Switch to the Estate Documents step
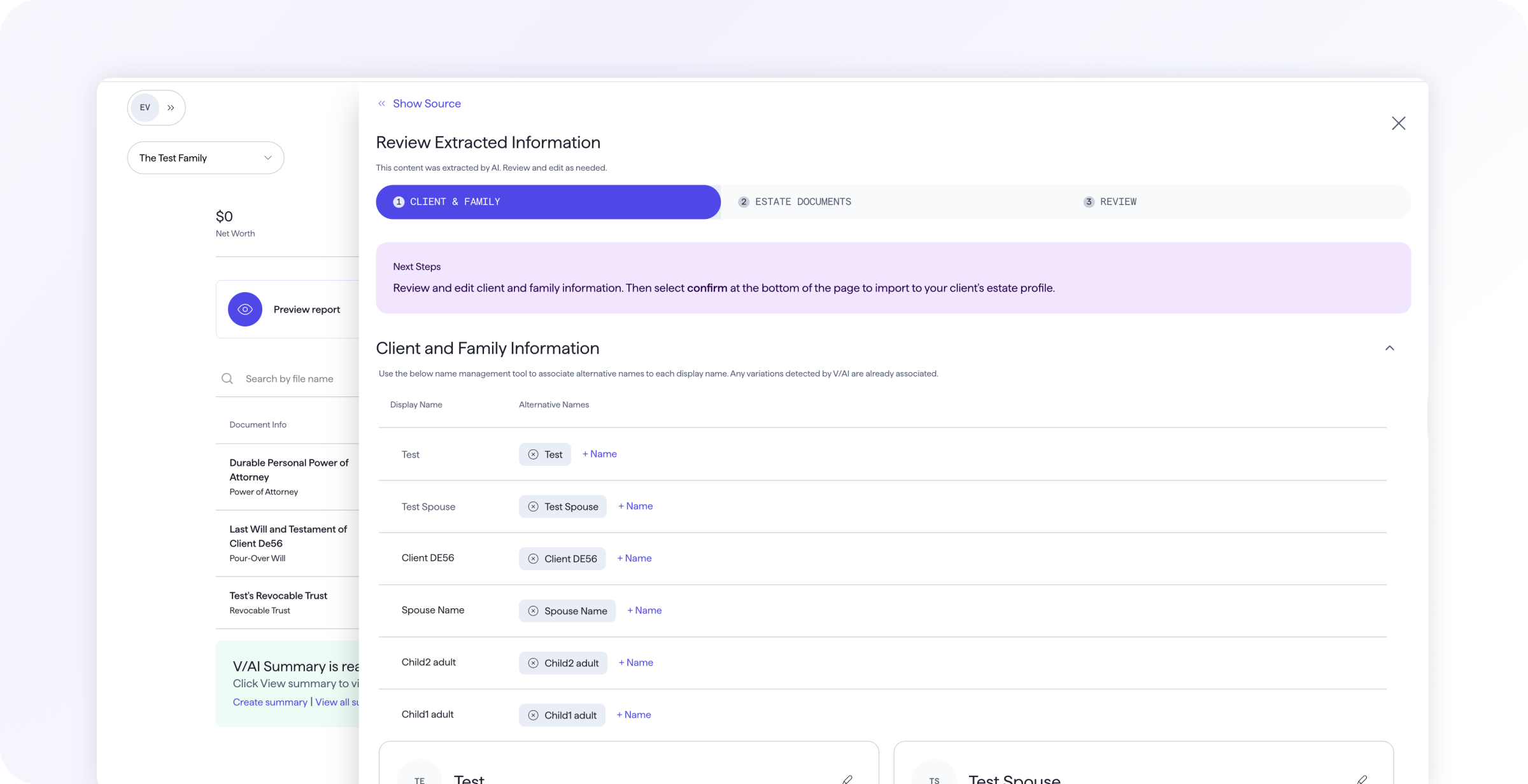 [802, 202]
